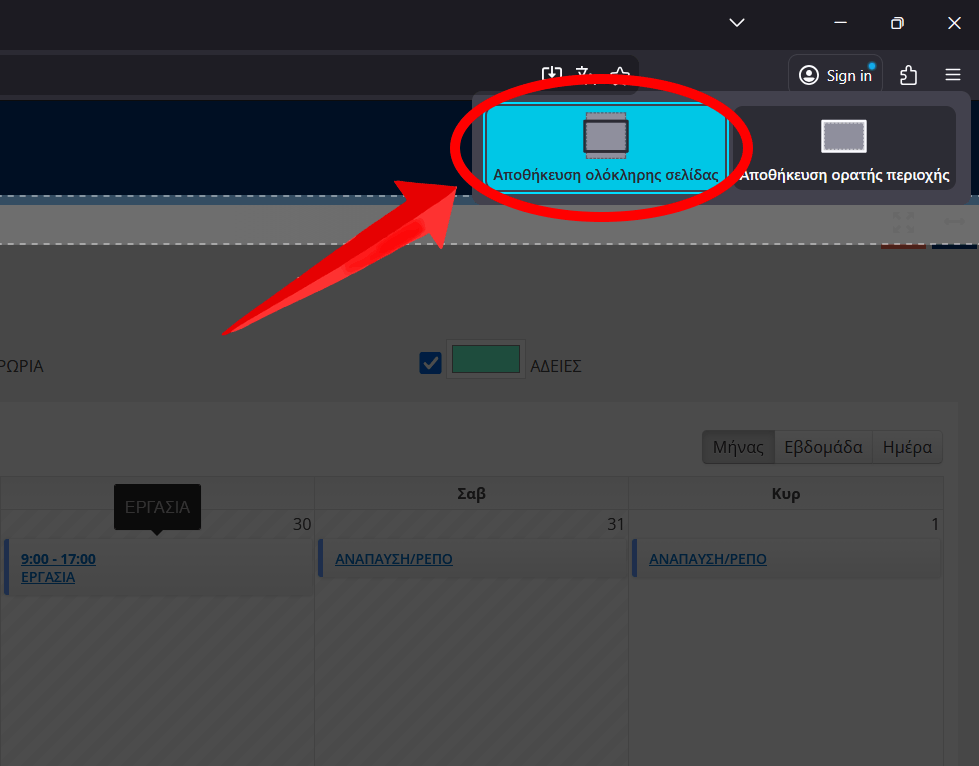Bookmark this page with the star icon

click(x=620, y=75)
